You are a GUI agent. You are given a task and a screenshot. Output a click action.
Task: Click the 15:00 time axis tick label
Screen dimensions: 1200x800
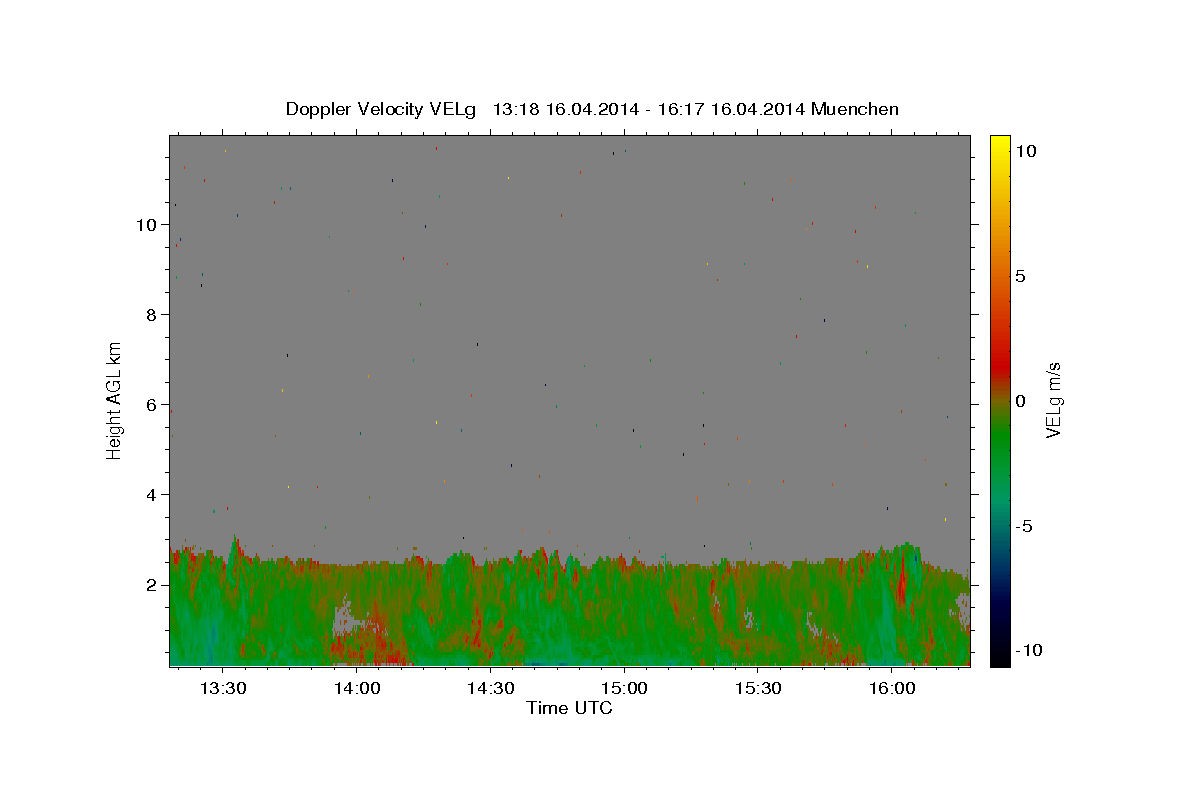click(624, 688)
